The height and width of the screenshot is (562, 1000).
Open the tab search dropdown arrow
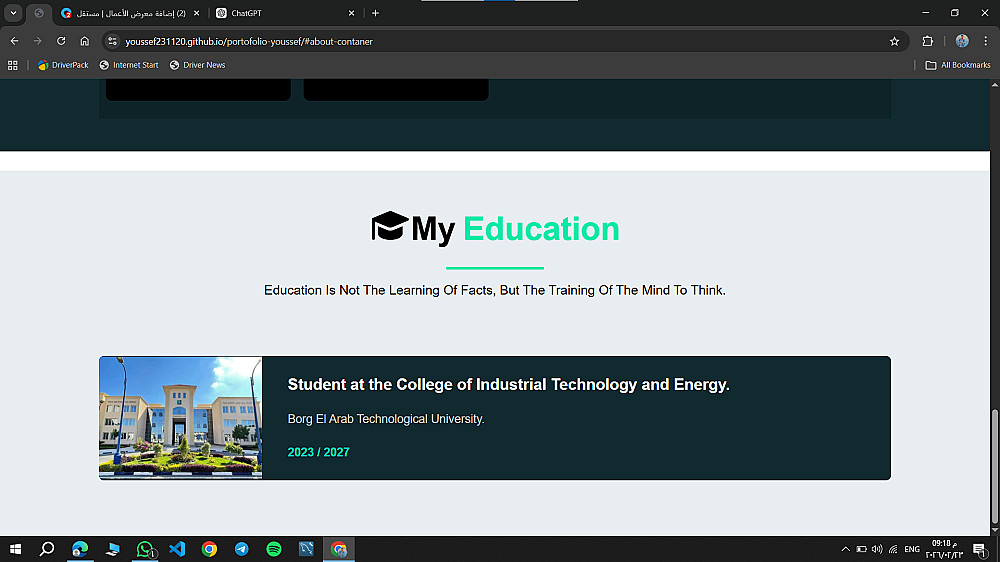coord(13,13)
